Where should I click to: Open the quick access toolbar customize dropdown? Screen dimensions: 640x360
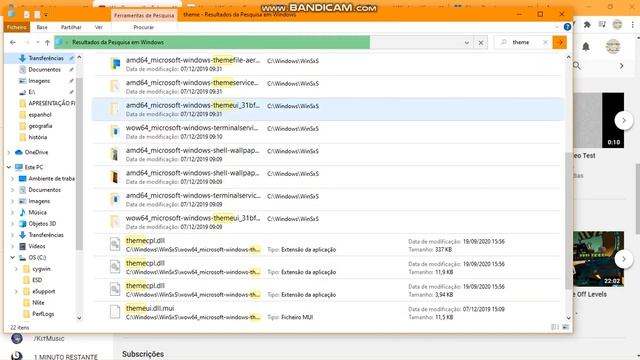(x=46, y=15)
